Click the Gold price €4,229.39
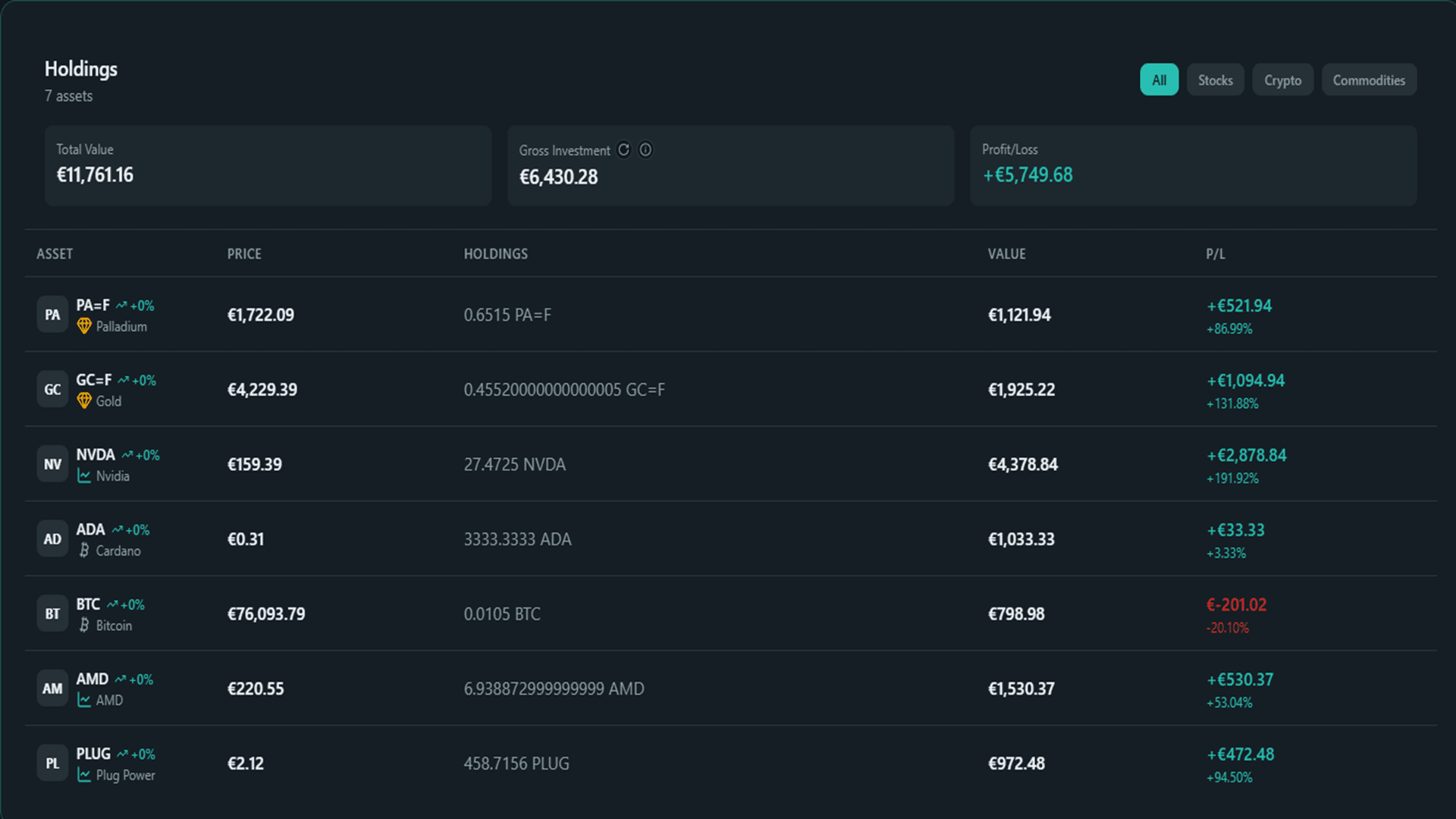 click(x=262, y=390)
